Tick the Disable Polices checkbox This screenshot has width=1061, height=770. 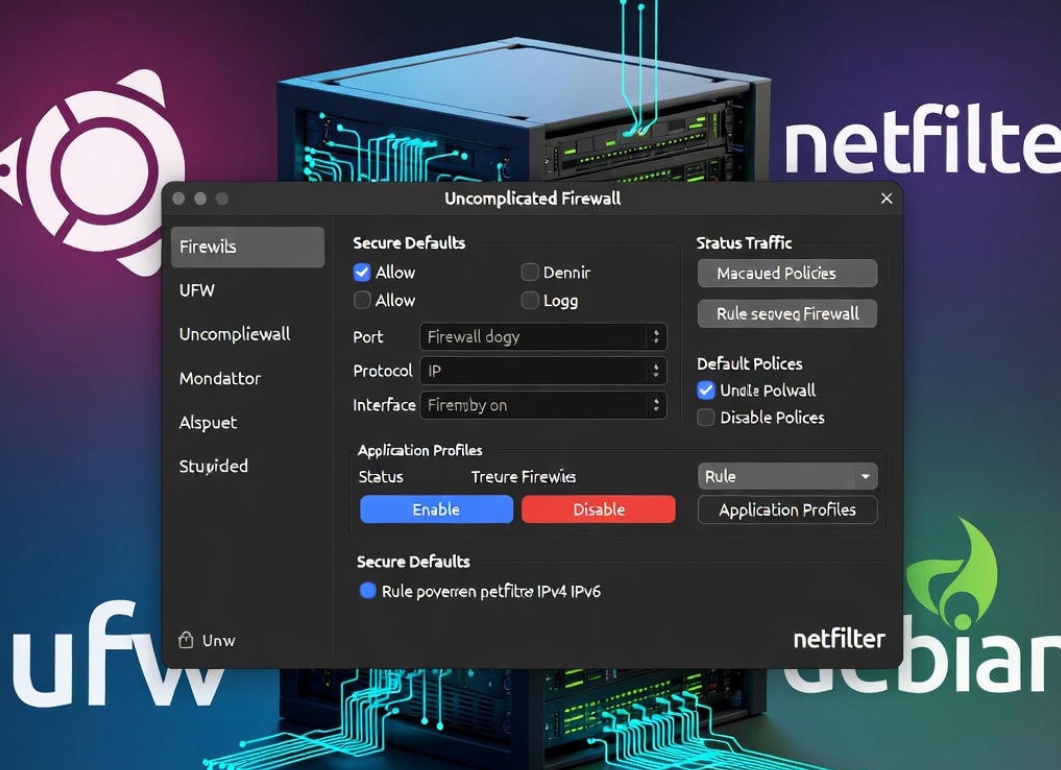[x=706, y=417]
